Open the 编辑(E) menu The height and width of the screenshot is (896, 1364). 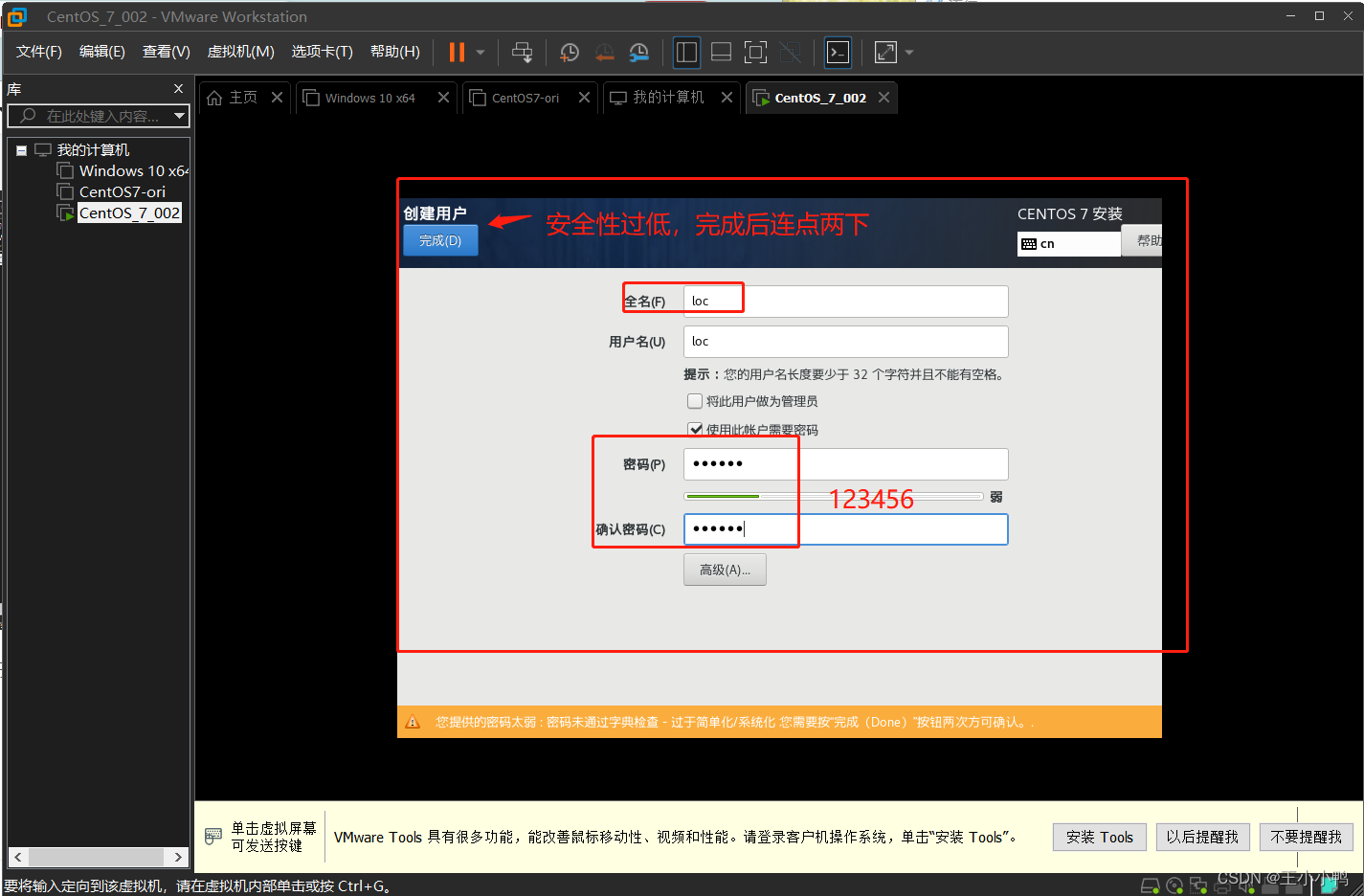pyautogui.click(x=101, y=52)
